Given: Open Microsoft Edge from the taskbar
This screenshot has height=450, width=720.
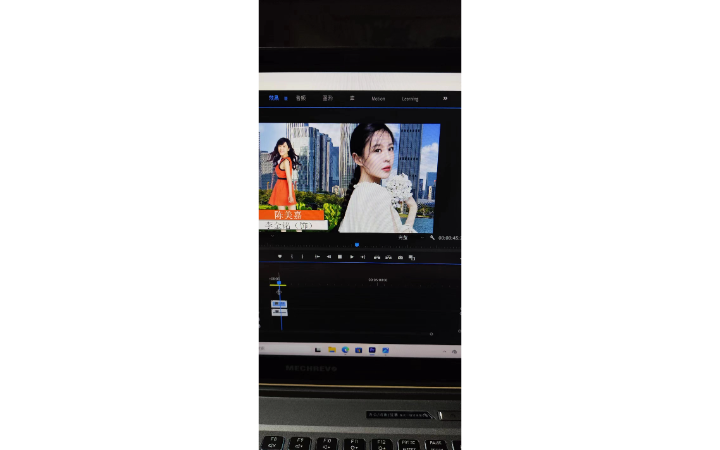Looking at the screenshot, I should [x=345, y=350].
